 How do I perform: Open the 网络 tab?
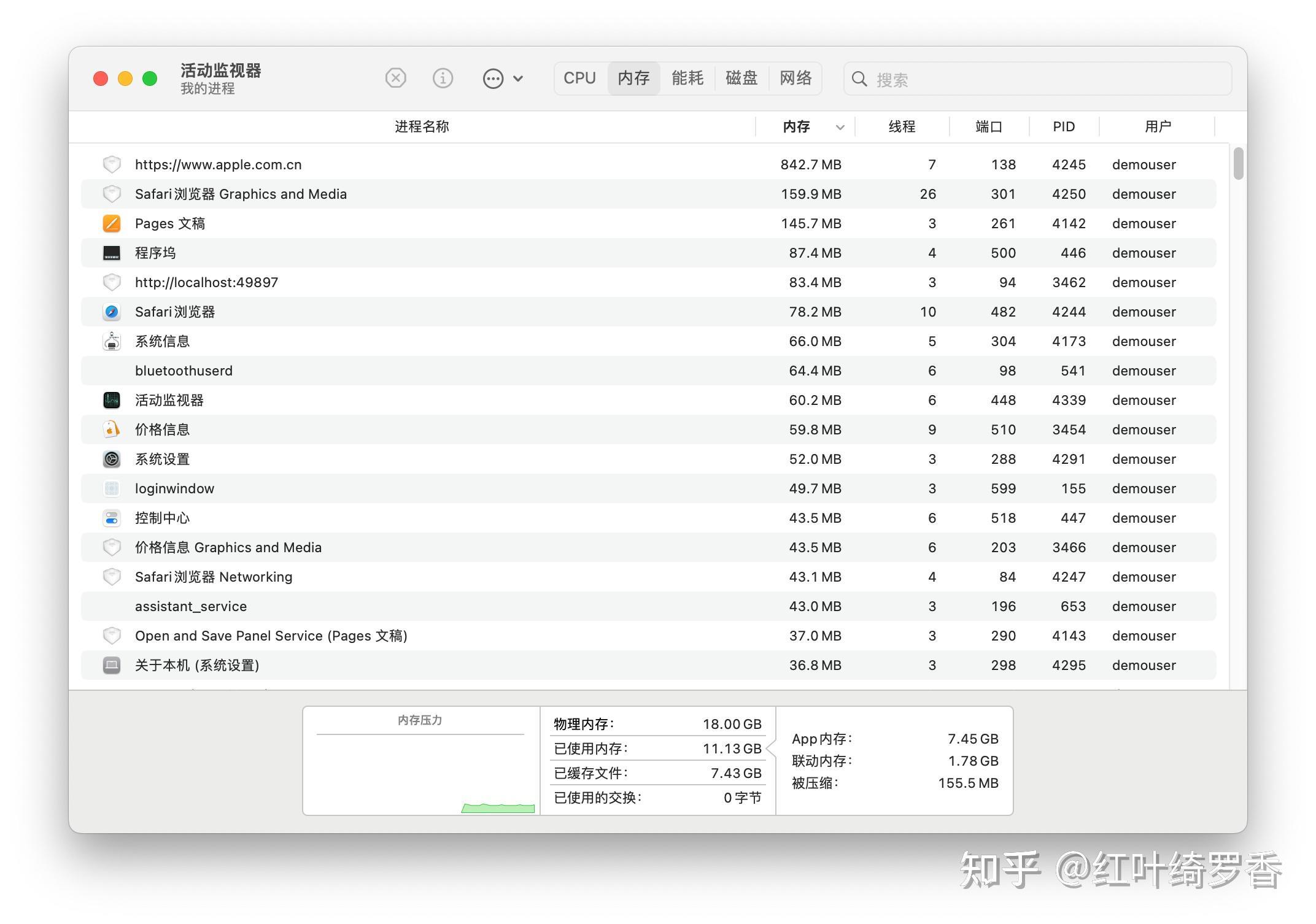point(796,78)
